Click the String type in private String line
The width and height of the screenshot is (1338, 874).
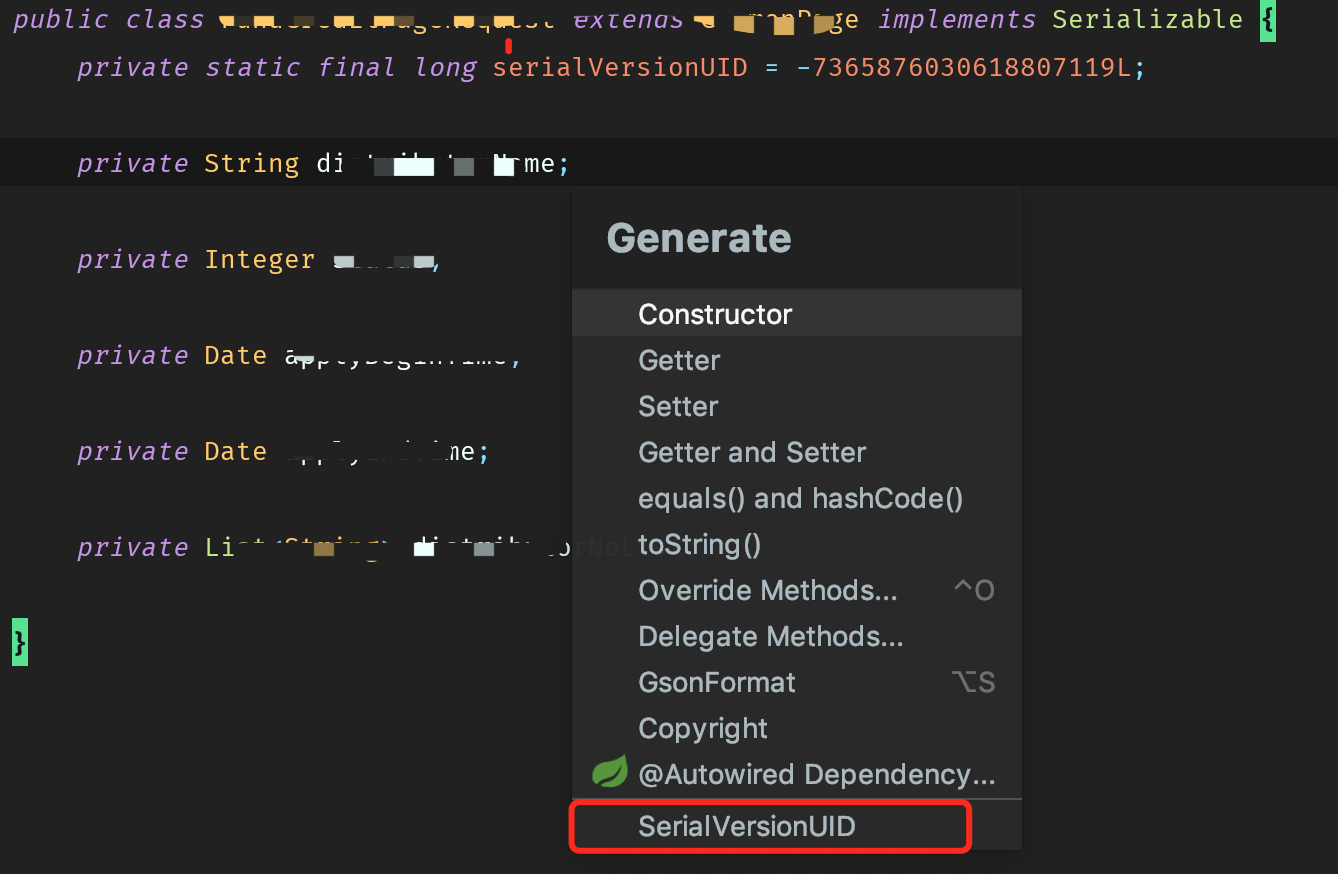(x=252, y=163)
